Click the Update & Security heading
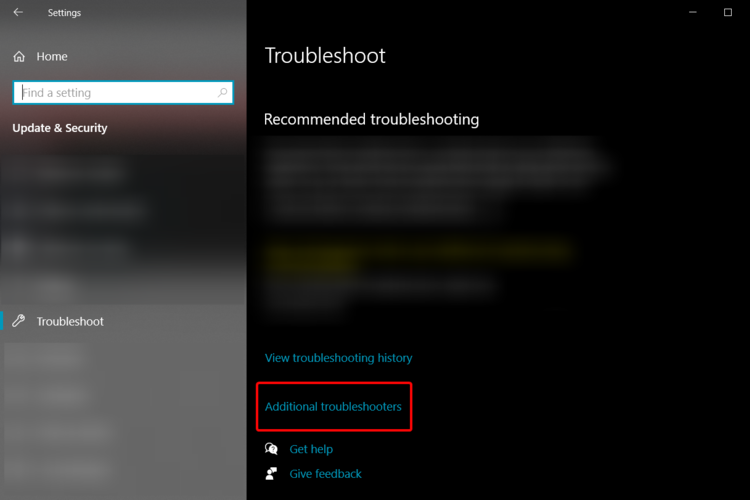This screenshot has height=500, width=750. 60,128
